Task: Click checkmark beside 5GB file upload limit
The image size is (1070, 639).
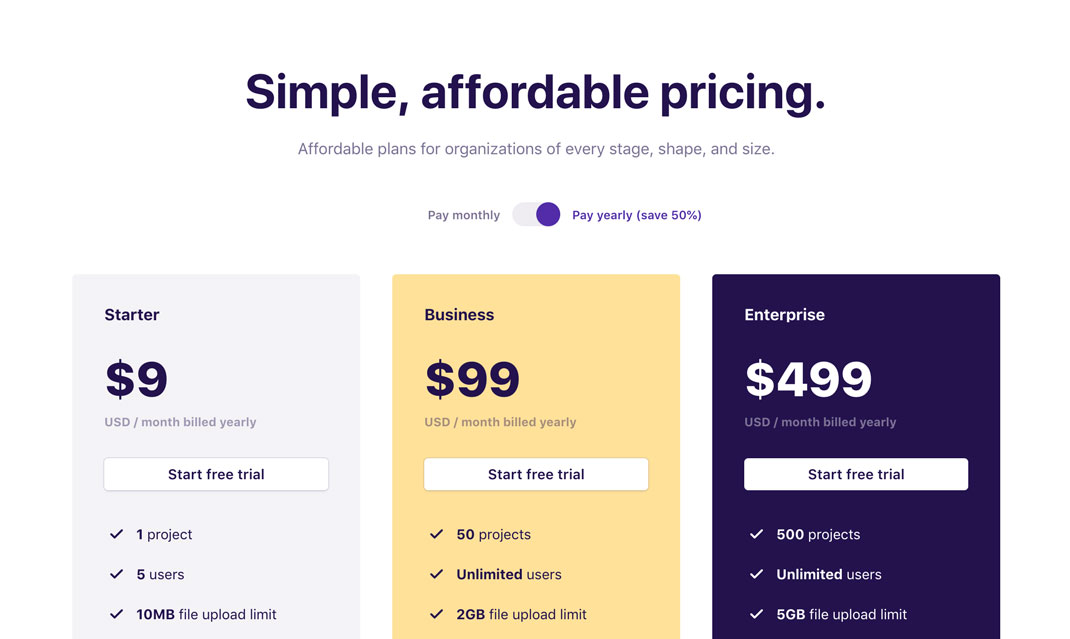Action: 757,614
